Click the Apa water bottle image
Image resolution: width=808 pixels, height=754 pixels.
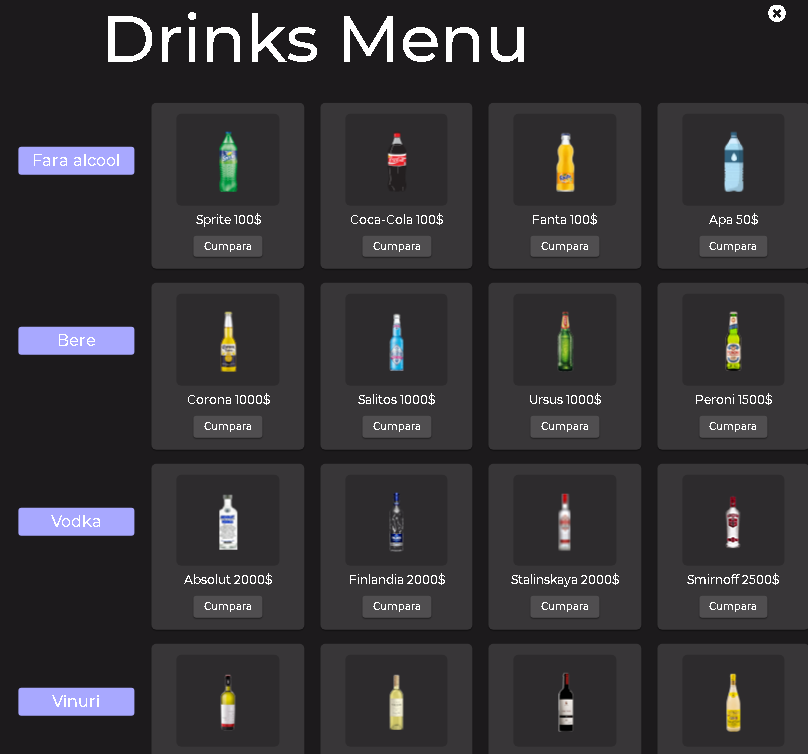[x=733, y=161]
